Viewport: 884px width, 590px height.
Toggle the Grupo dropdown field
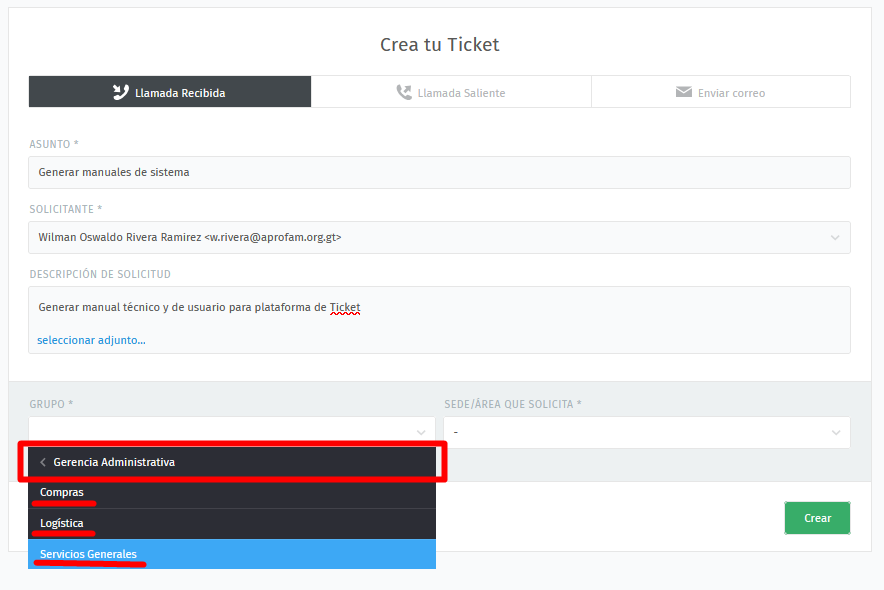click(x=232, y=431)
